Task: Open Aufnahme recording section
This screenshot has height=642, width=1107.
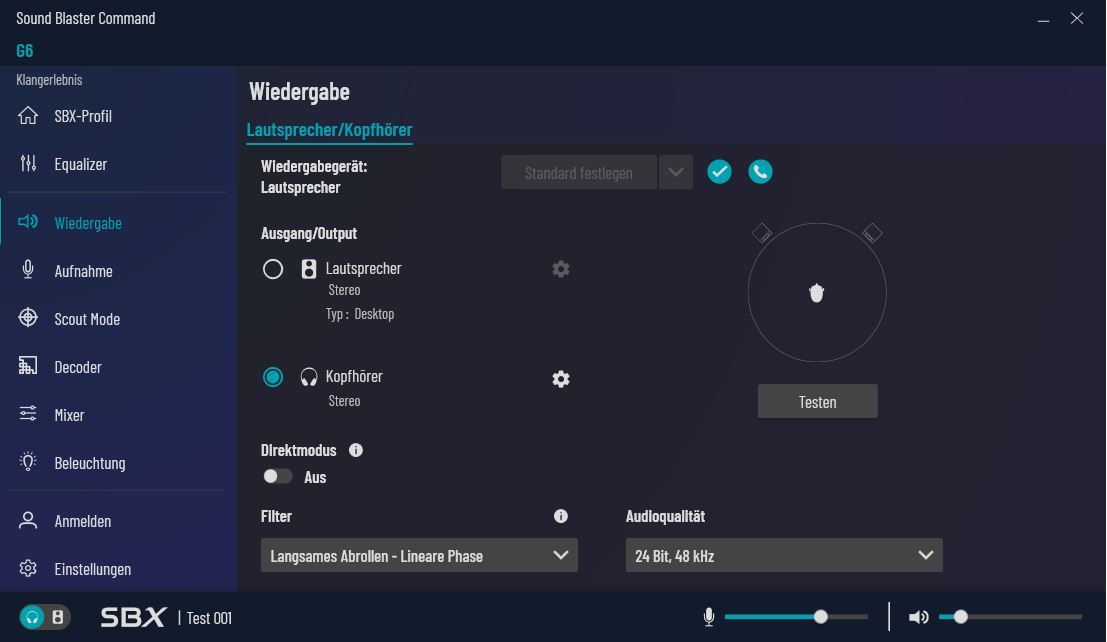Action: click(x=83, y=271)
